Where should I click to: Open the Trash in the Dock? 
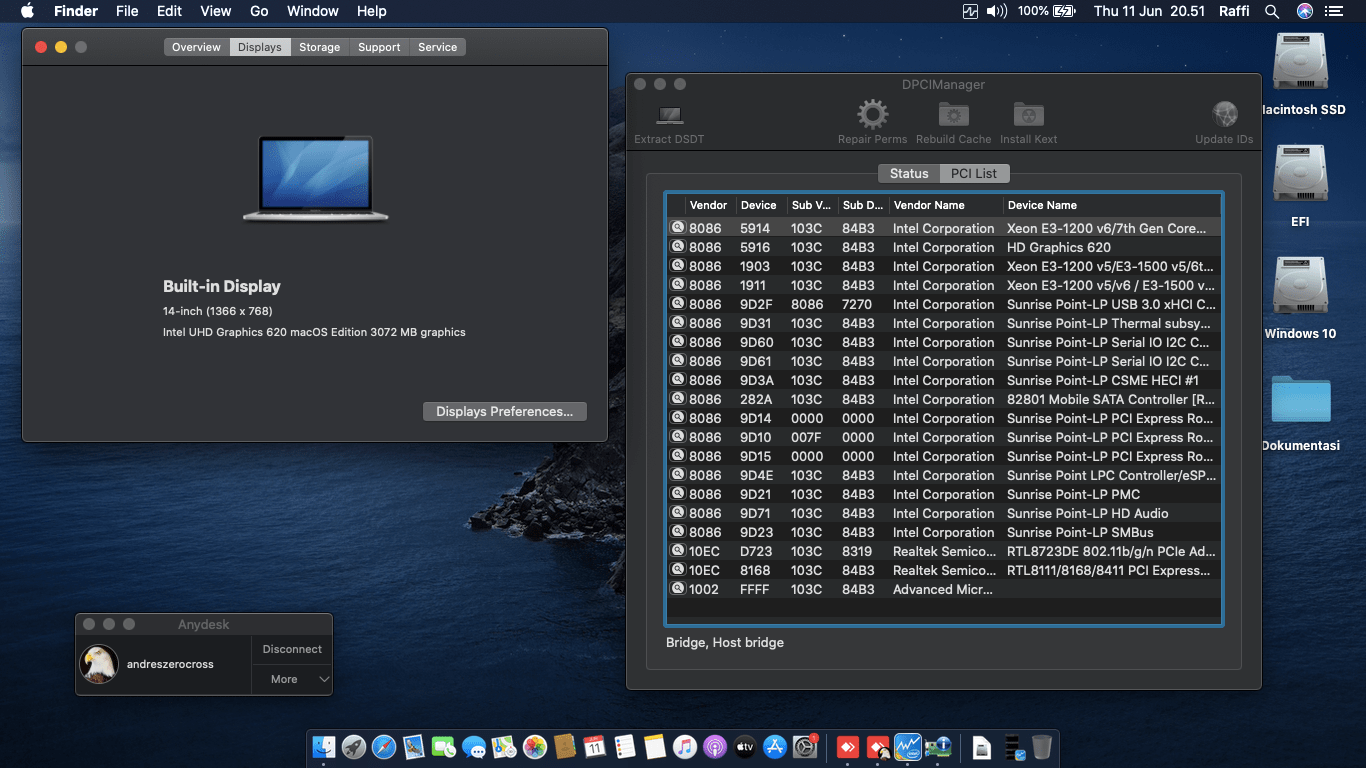coord(1041,747)
